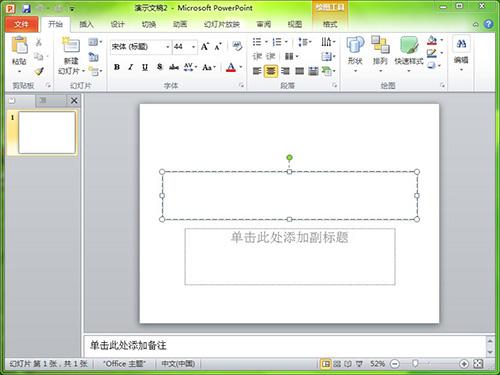Click the Cut scissors icon
The height and width of the screenshot is (375, 500).
tap(39, 42)
